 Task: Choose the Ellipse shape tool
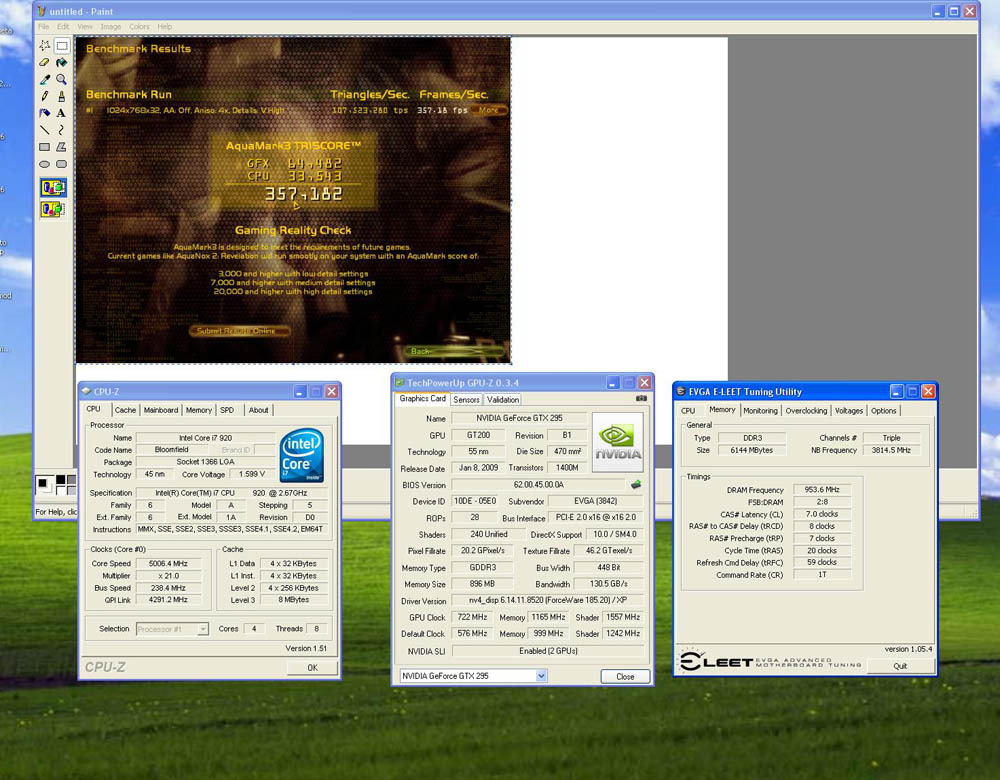click(45, 164)
